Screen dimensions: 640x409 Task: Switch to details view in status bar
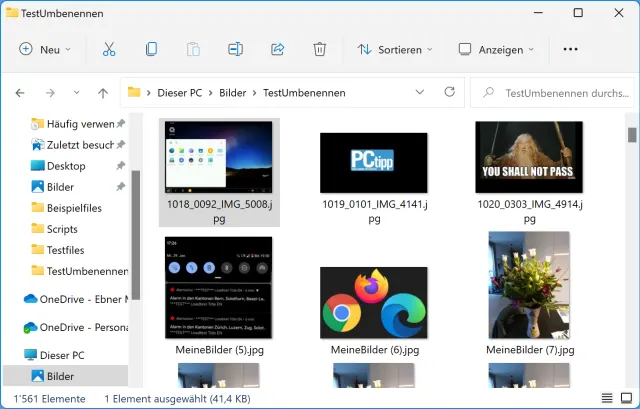click(x=607, y=398)
